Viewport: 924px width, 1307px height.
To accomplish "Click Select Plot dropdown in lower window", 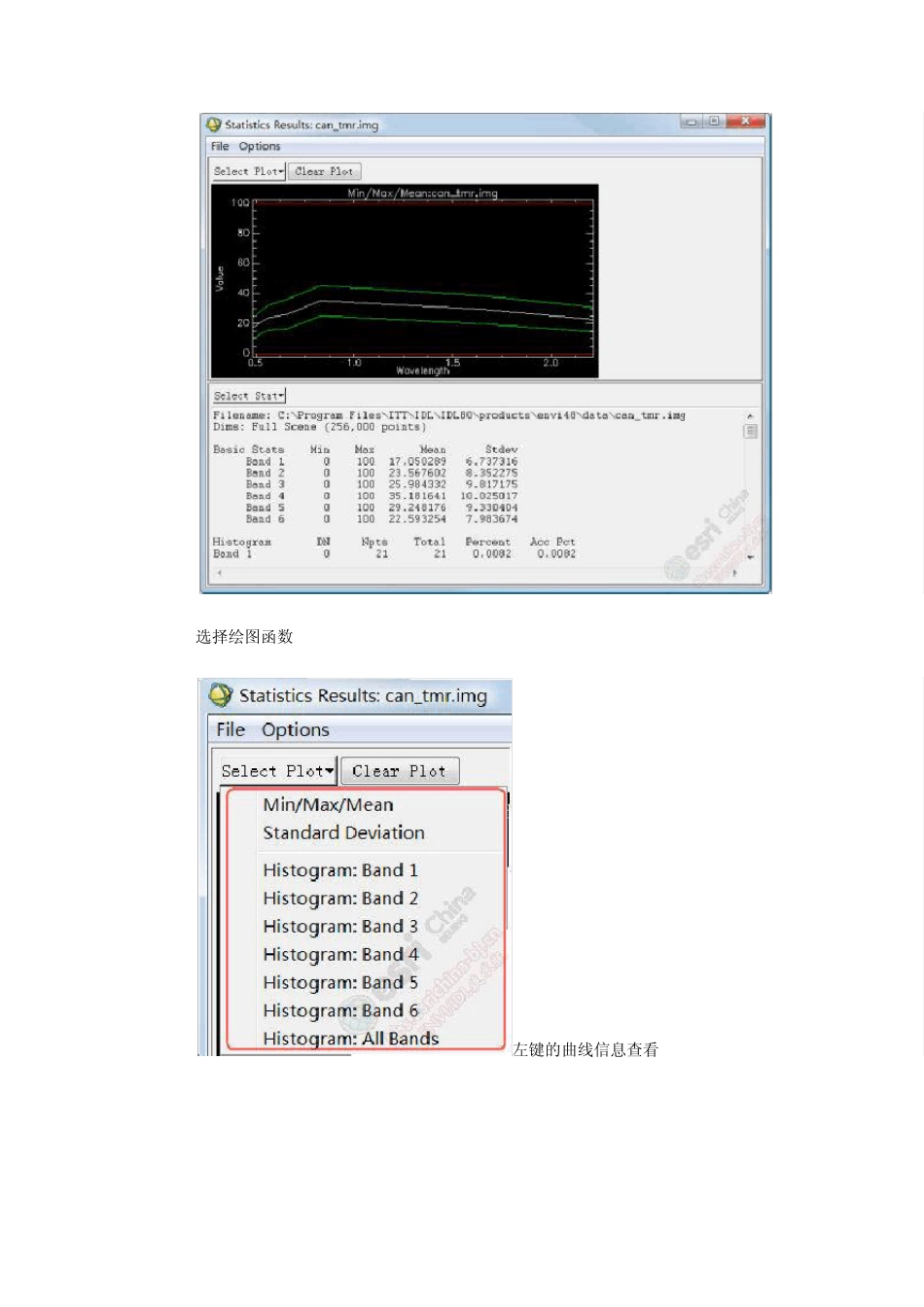I will [278, 771].
